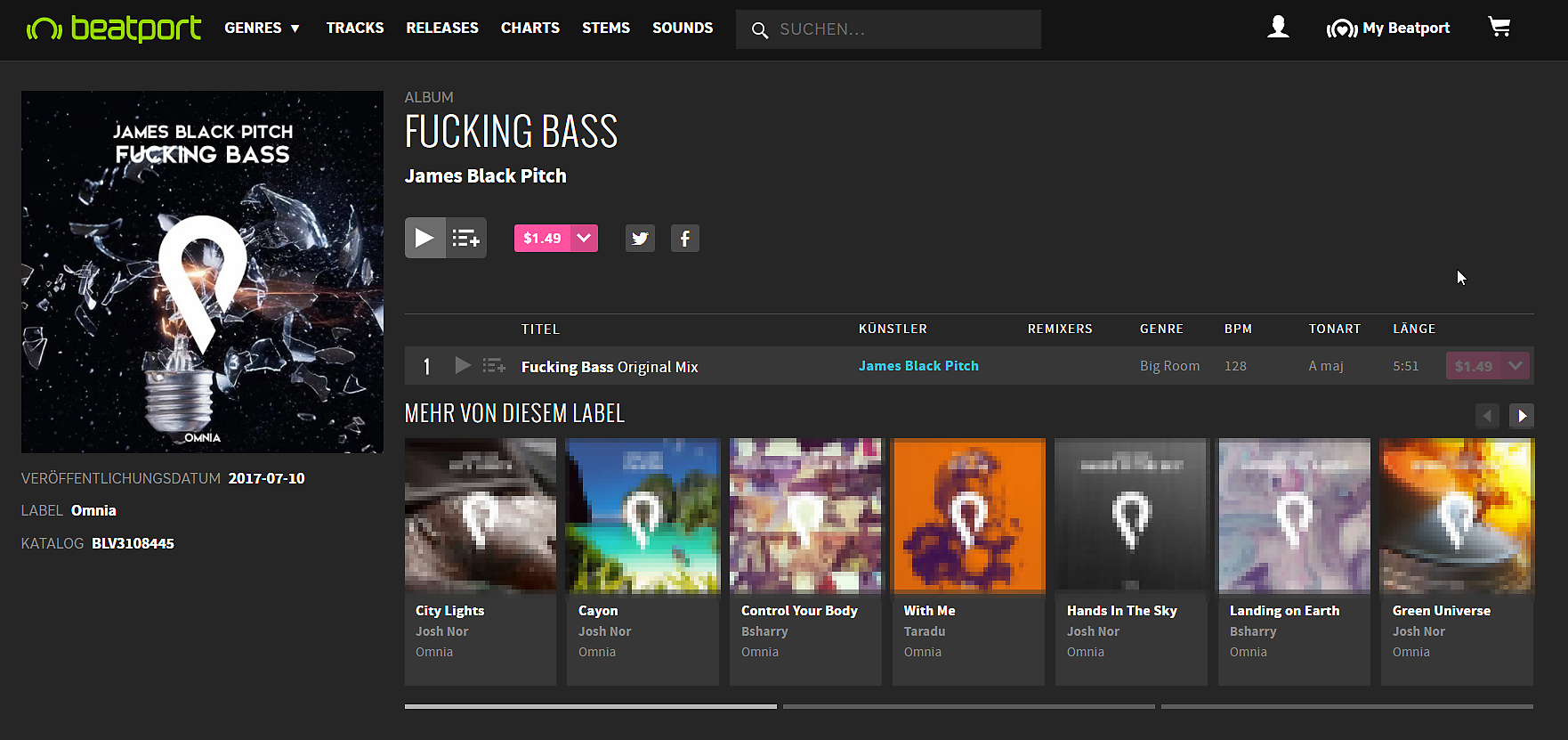The width and height of the screenshot is (1568, 740).
Task: Open City Lights release cover
Action: click(x=481, y=516)
